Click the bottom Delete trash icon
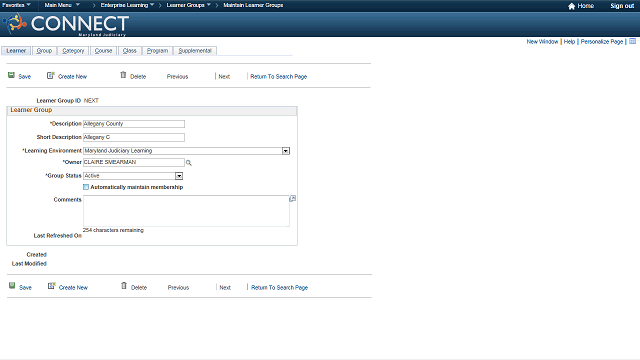640x360 pixels. pos(124,286)
